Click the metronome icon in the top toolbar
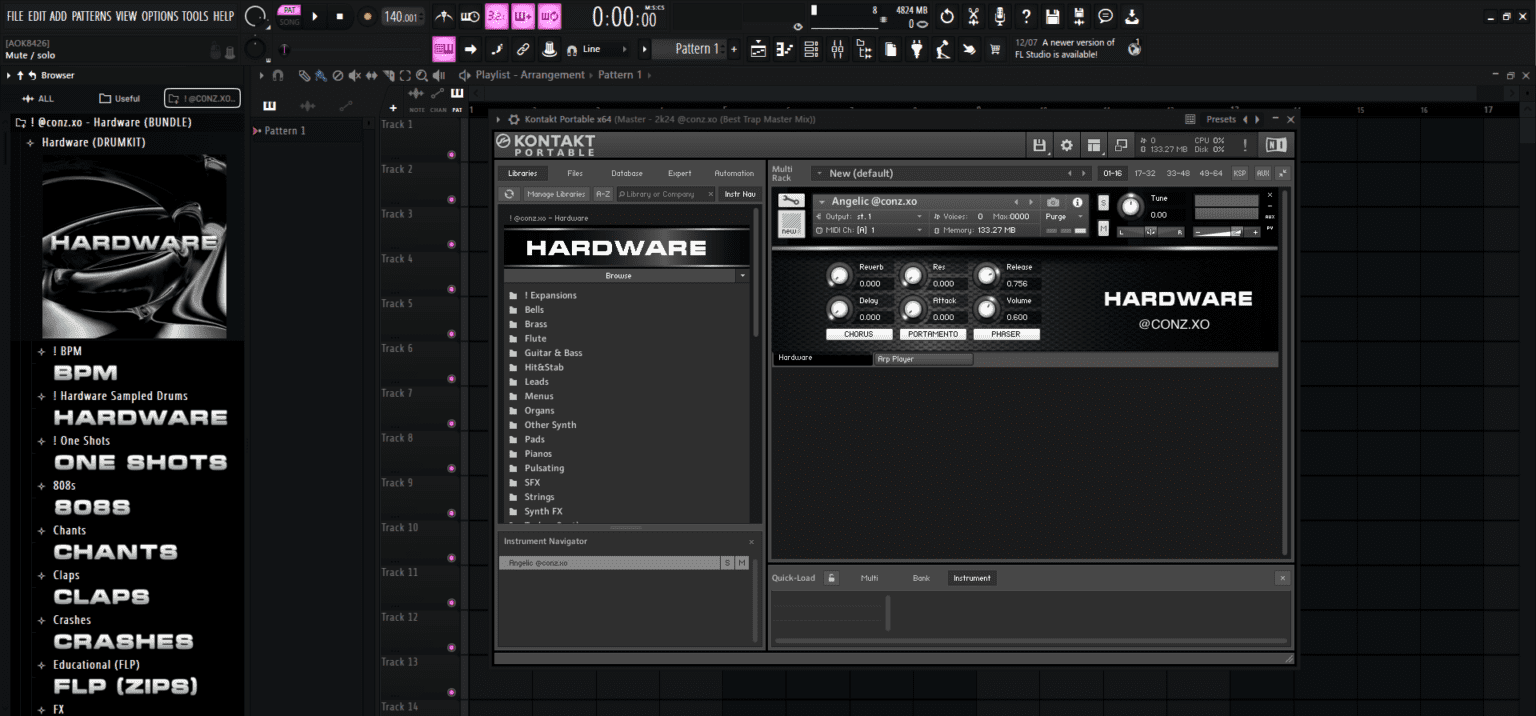1536x716 pixels. coord(444,15)
